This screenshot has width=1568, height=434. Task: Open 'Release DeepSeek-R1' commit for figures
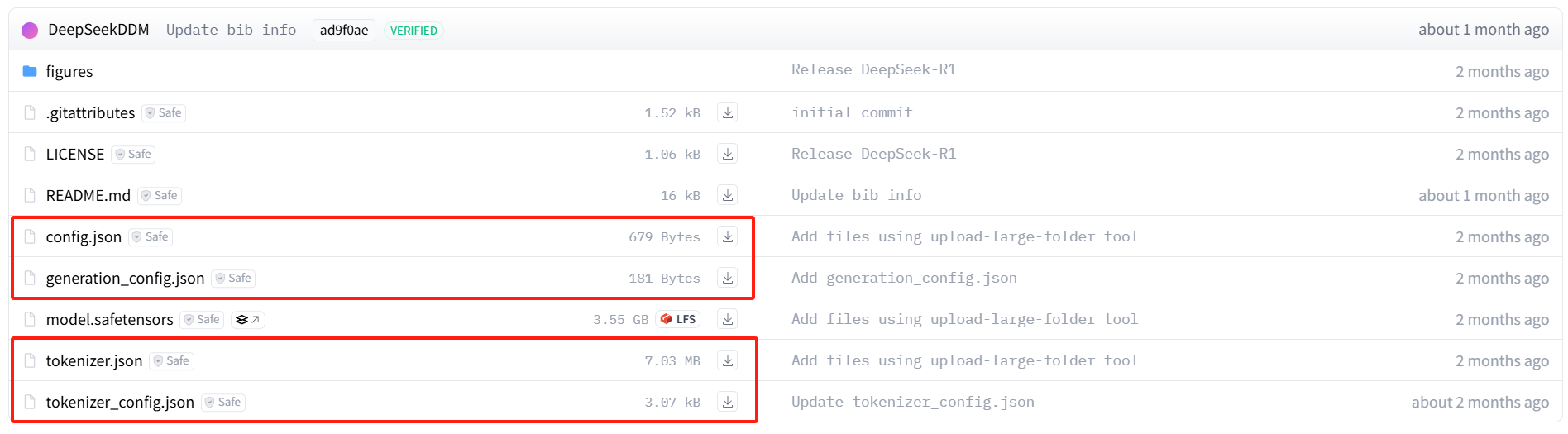tap(873, 69)
